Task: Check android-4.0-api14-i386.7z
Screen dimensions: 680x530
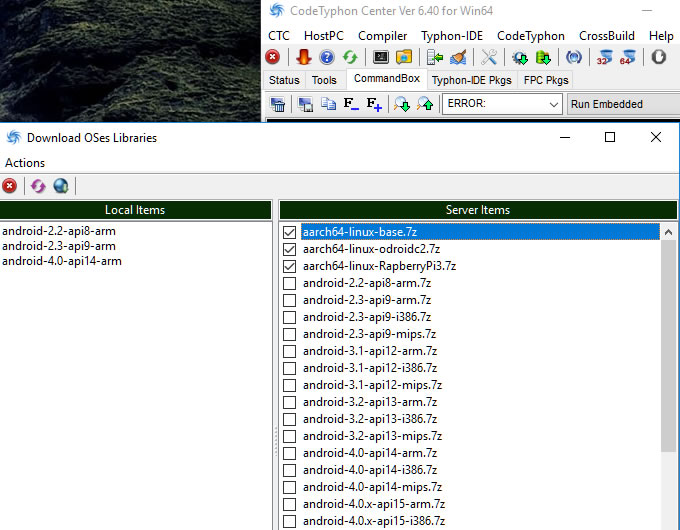Action: tap(289, 470)
